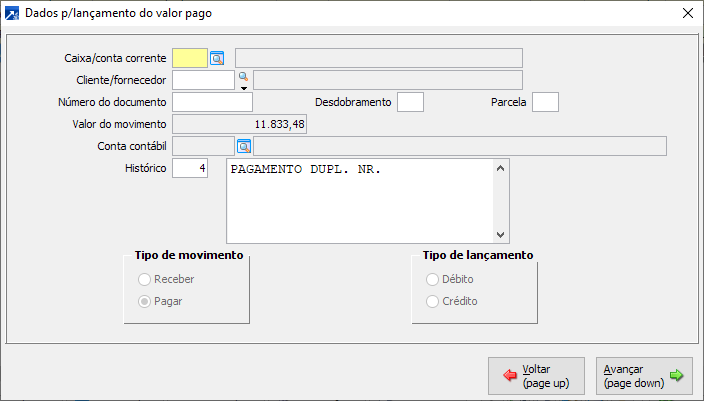The height and width of the screenshot is (401, 704).
Task: Click the Desdobramento label
Action: click(353, 102)
